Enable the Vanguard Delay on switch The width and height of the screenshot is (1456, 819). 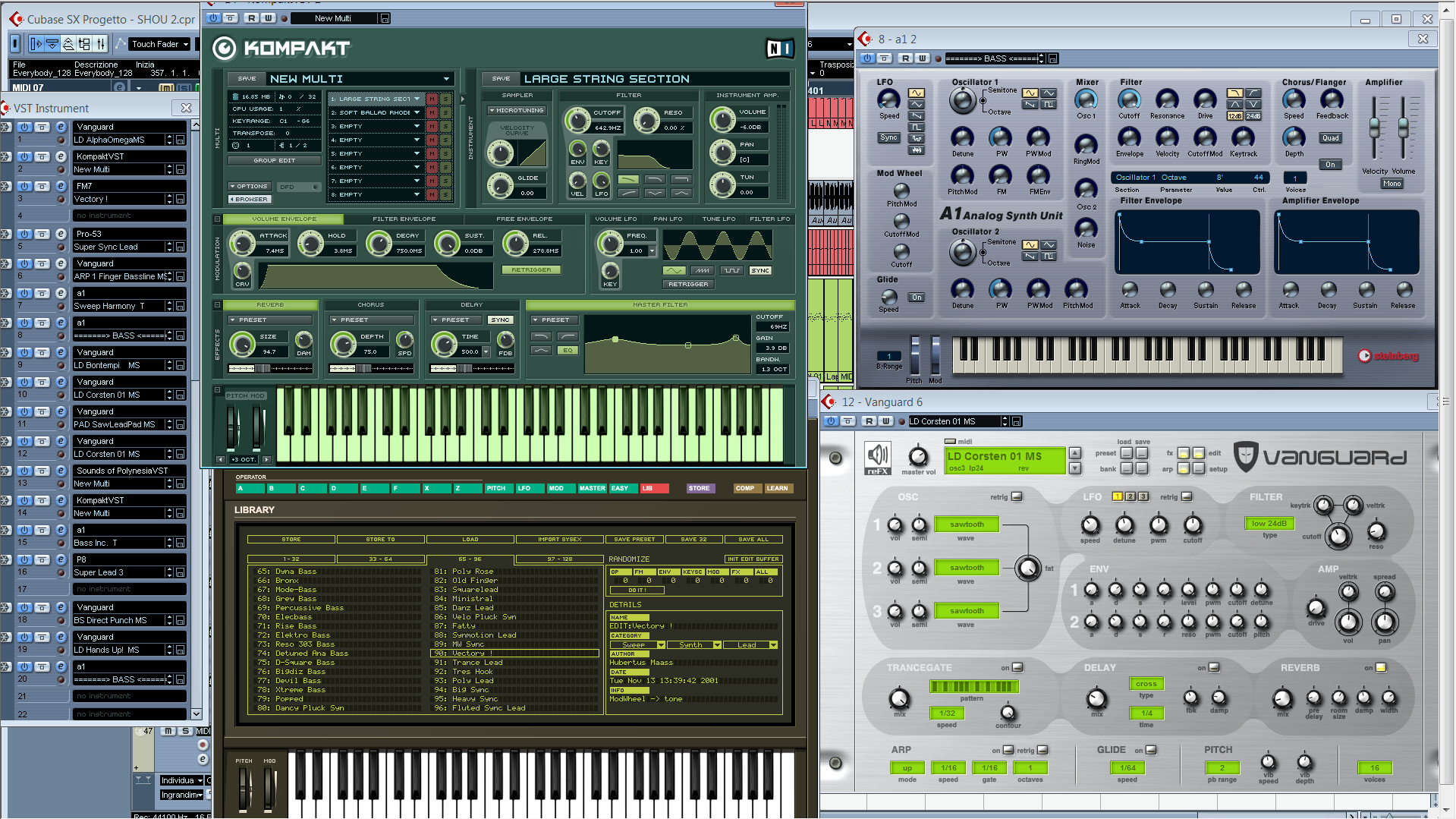pyautogui.click(x=1214, y=668)
